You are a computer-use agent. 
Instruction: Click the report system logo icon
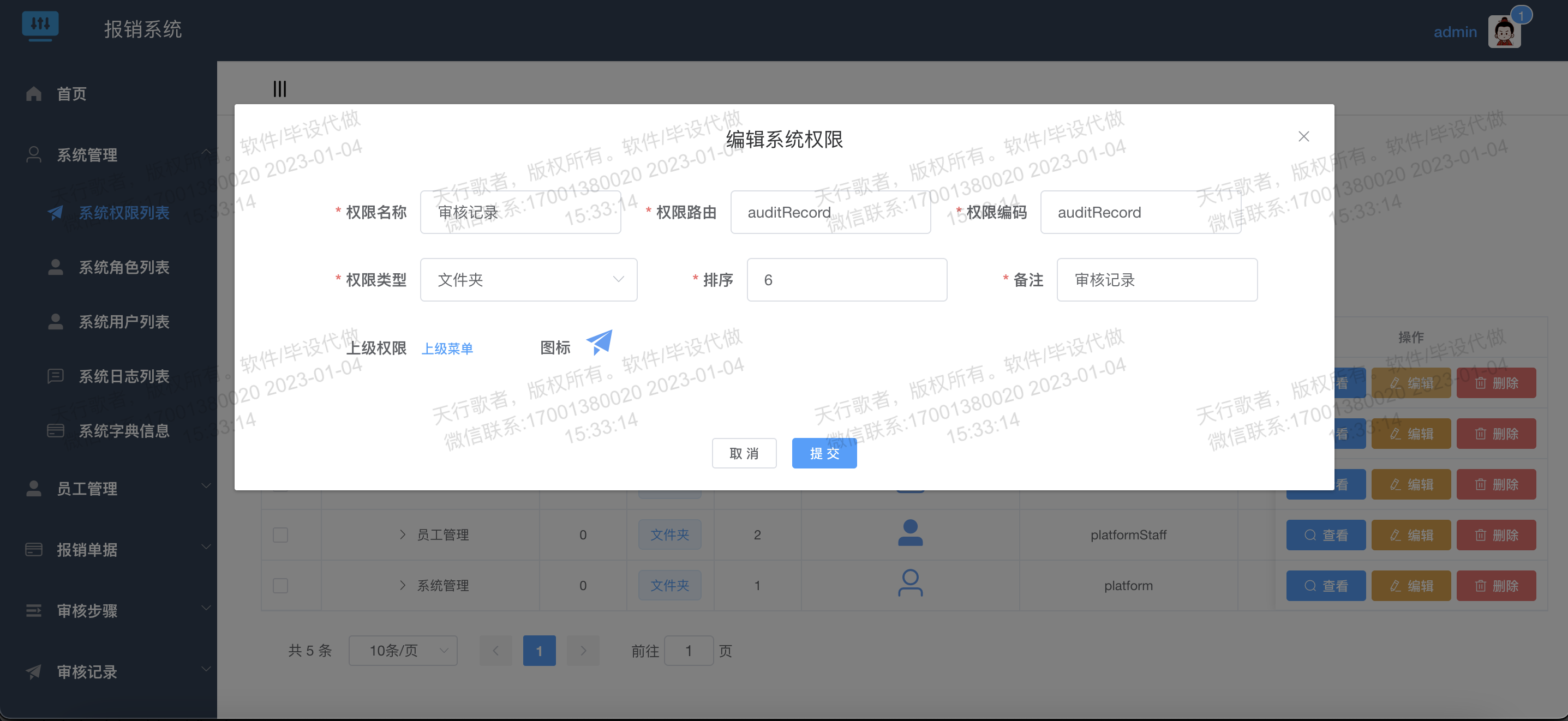(x=40, y=26)
